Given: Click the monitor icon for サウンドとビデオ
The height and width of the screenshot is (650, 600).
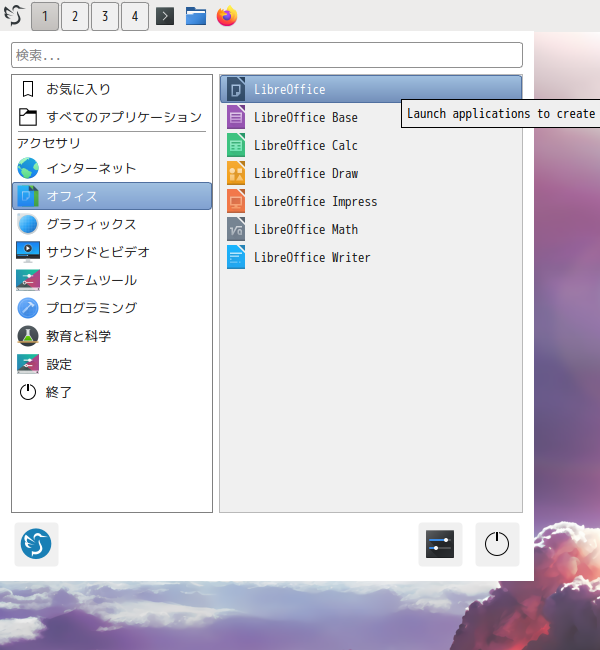Looking at the screenshot, I should [28, 252].
